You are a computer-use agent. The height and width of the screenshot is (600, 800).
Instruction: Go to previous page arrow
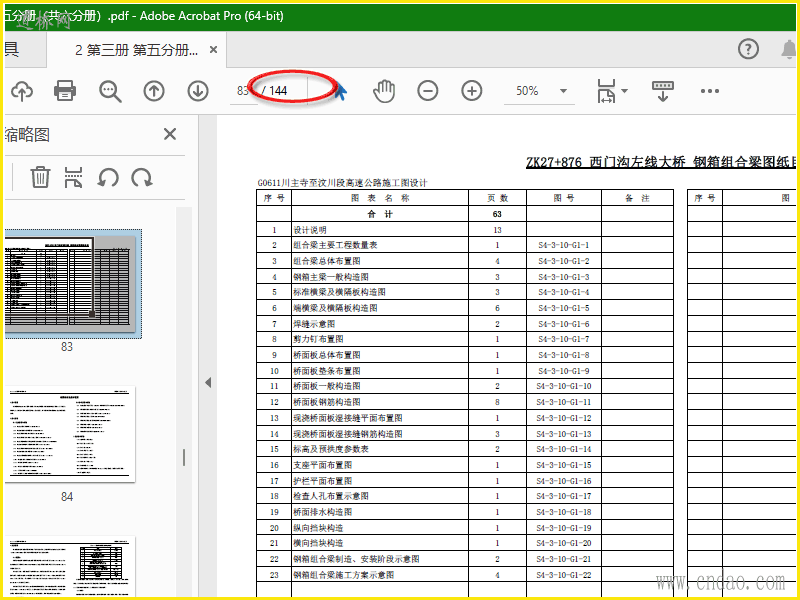154,91
